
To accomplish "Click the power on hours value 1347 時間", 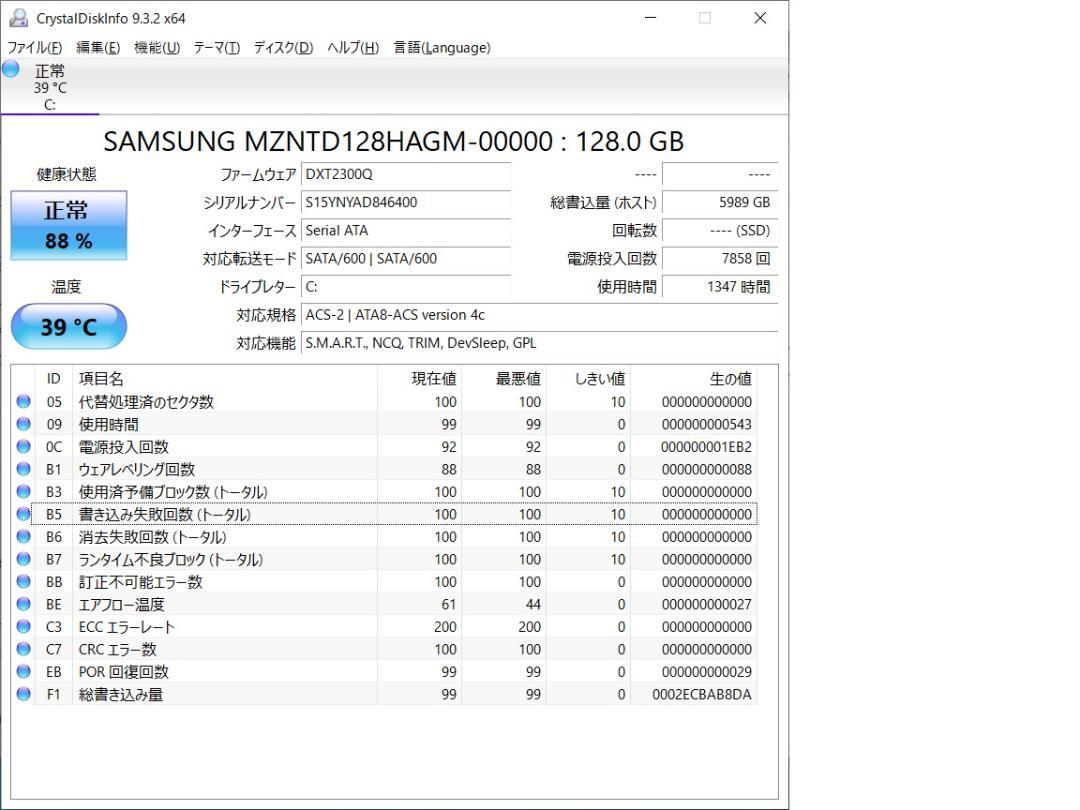I will (720, 287).
